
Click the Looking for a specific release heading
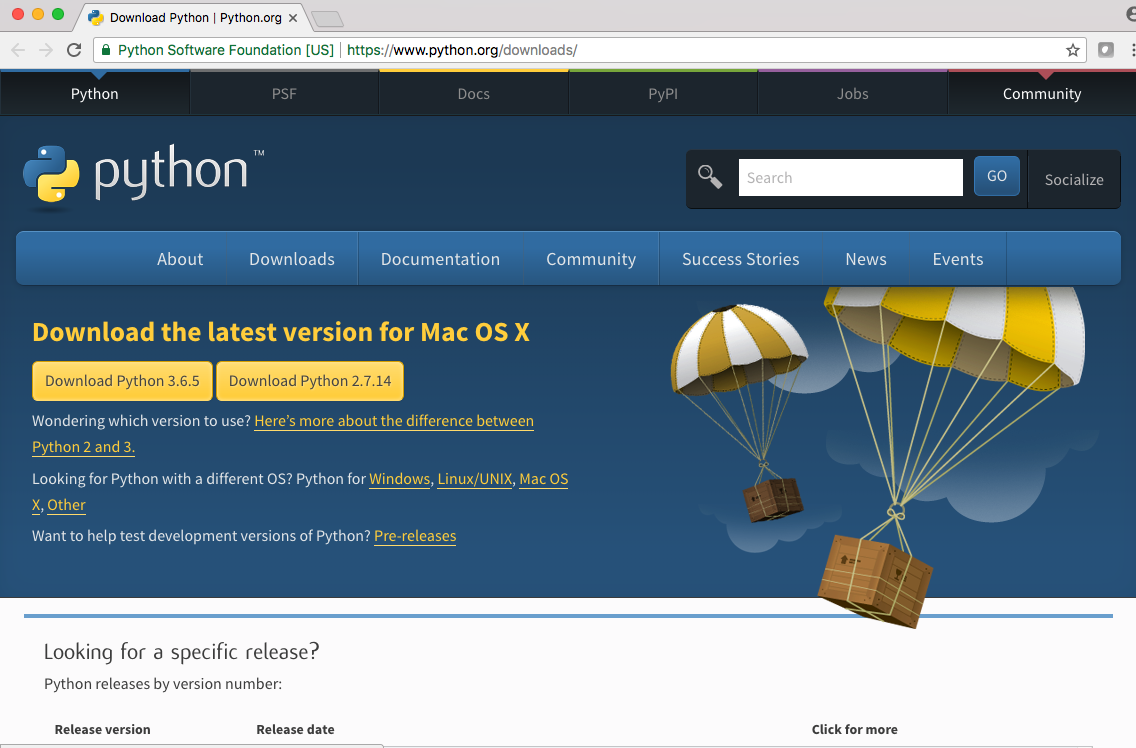coord(181,652)
